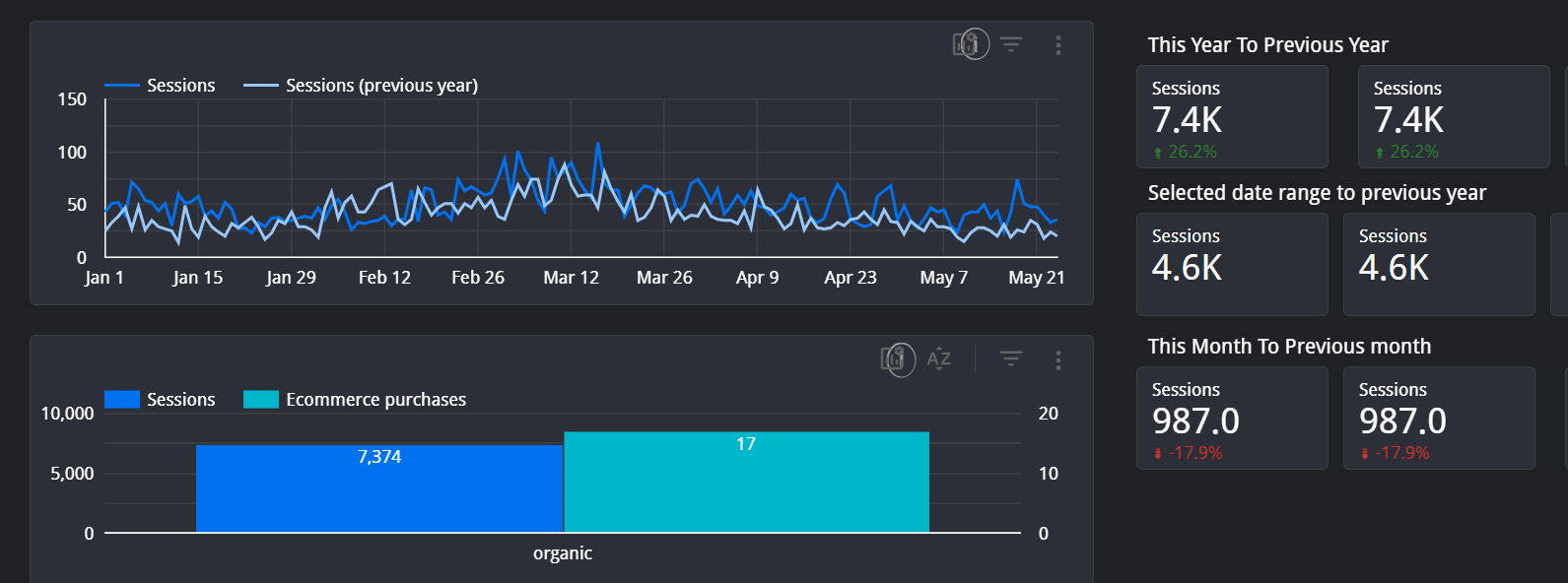1568x583 pixels.
Task: Click the second 987.0 Sessions scorecard
Action: [x=1439, y=418]
